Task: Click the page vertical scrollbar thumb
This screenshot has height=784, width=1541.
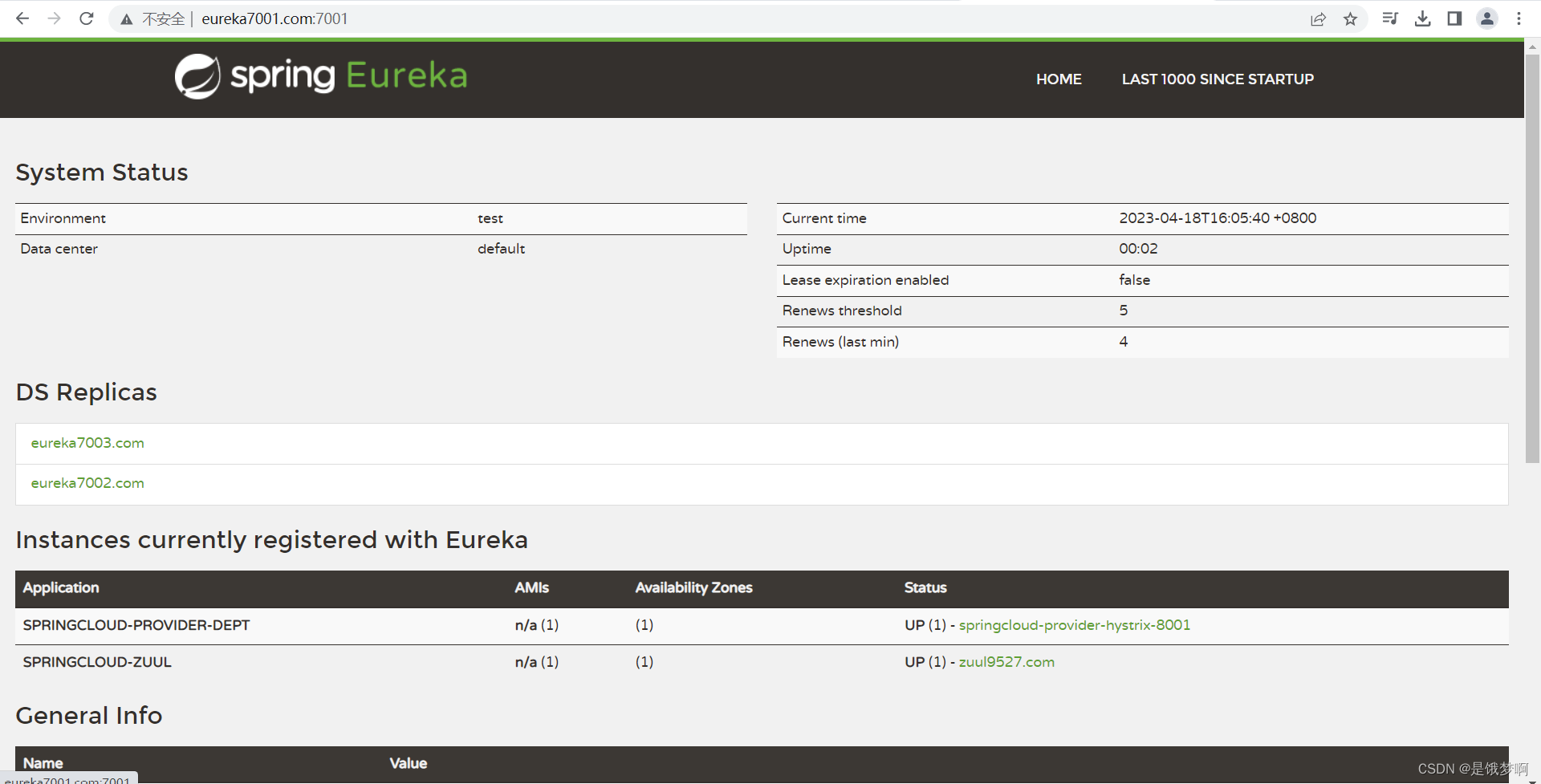Action: (x=1532, y=259)
